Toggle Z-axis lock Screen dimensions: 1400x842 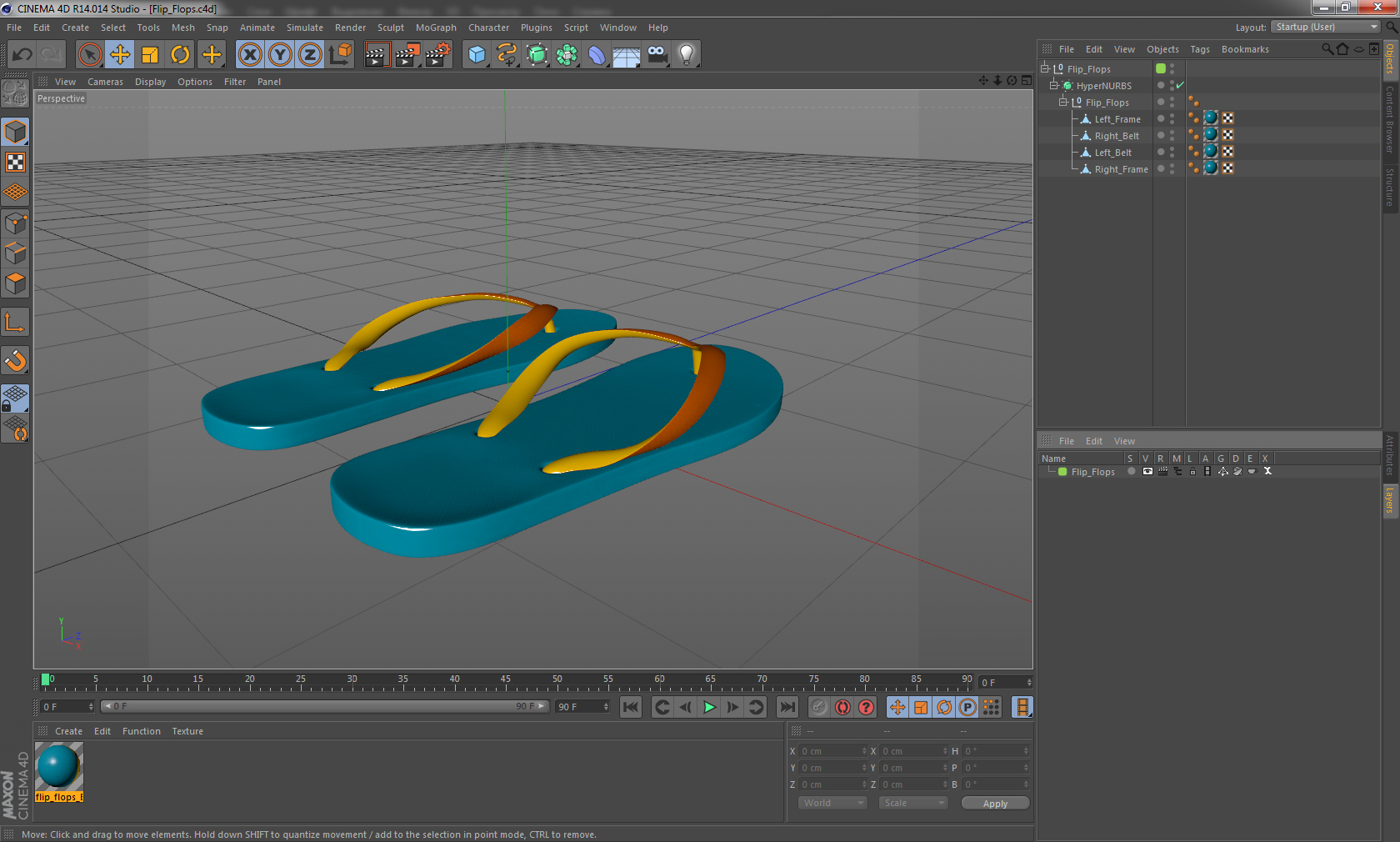coord(310,55)
